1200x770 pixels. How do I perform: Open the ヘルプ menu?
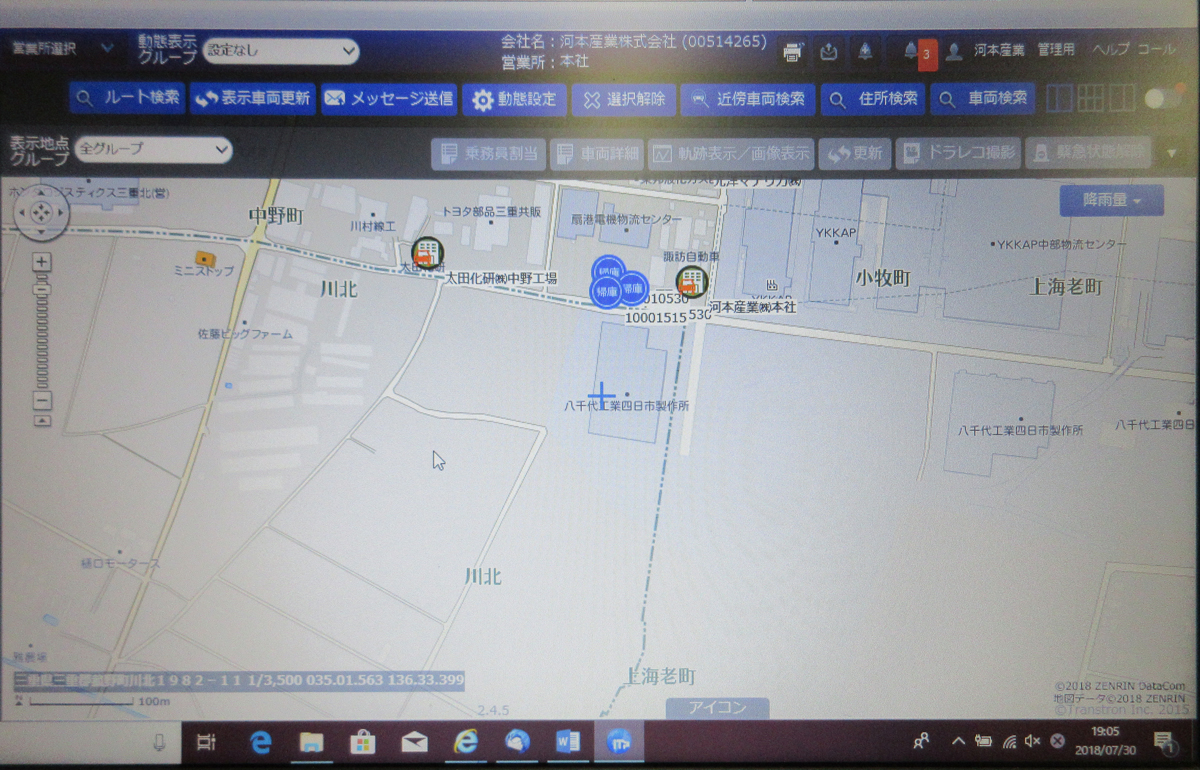tap(1110, 49)
